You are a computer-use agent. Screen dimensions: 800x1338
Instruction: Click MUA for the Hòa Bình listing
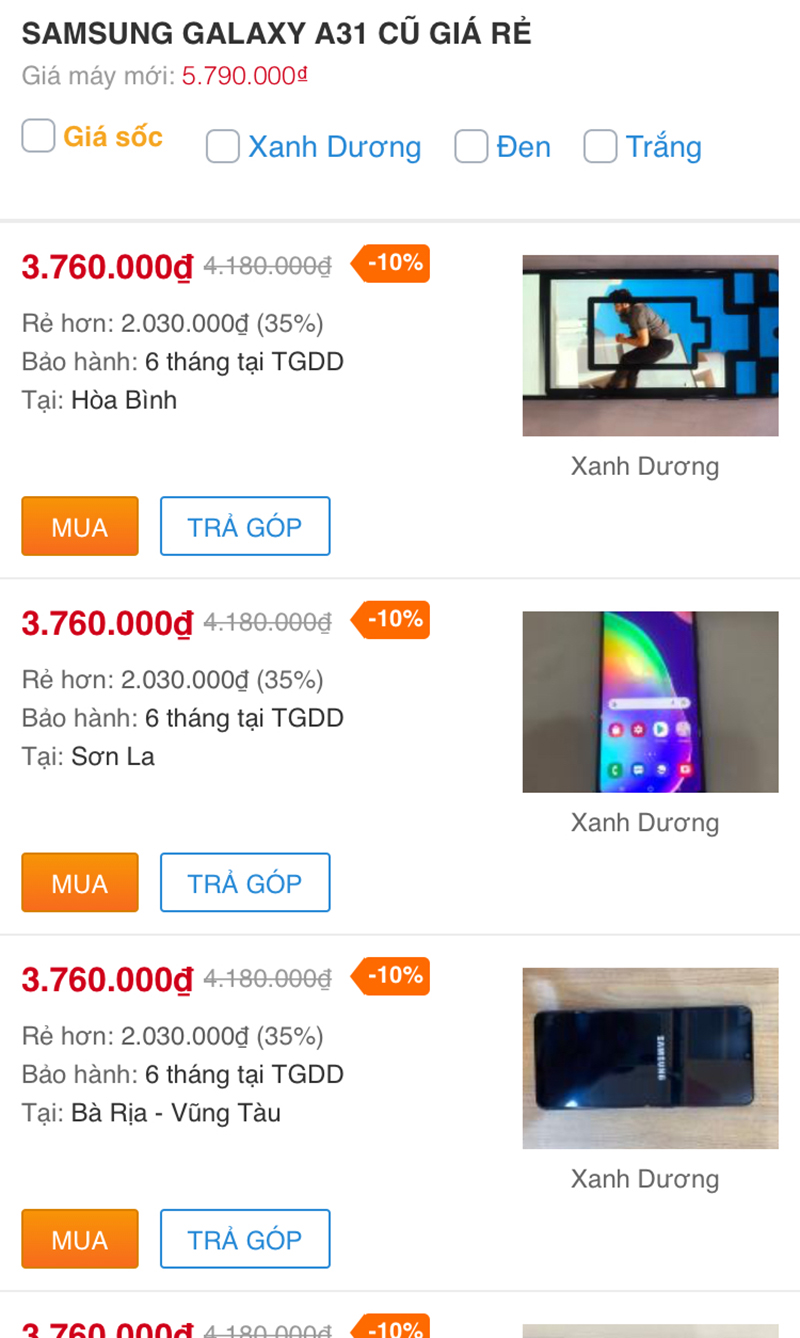coord(80,526)
